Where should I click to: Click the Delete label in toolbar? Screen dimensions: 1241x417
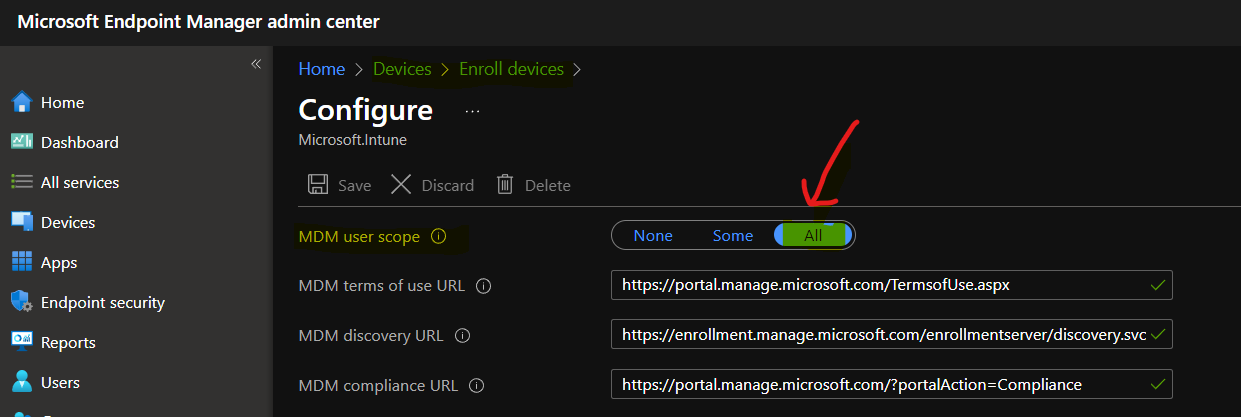548,185
